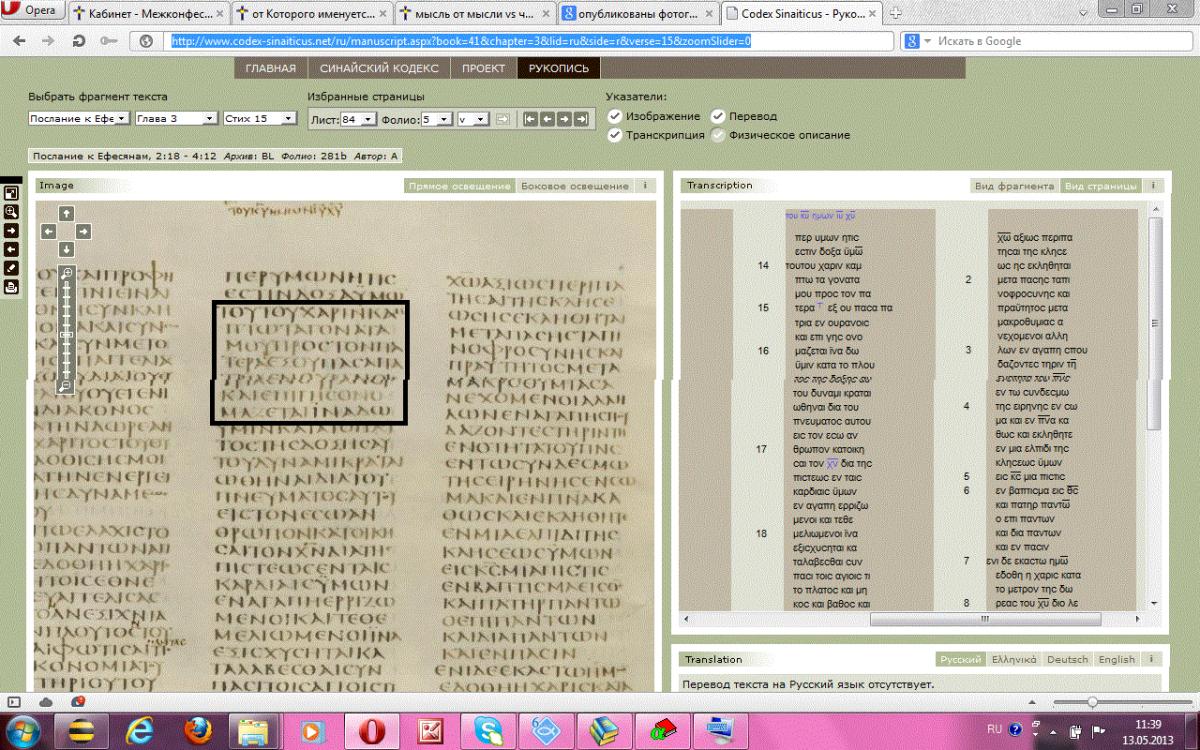Screen dimensions: 1200x750
Task: Open the 'Глава 3' chapter dropdown
Action: pyautogui.click(x=176, y=118)
